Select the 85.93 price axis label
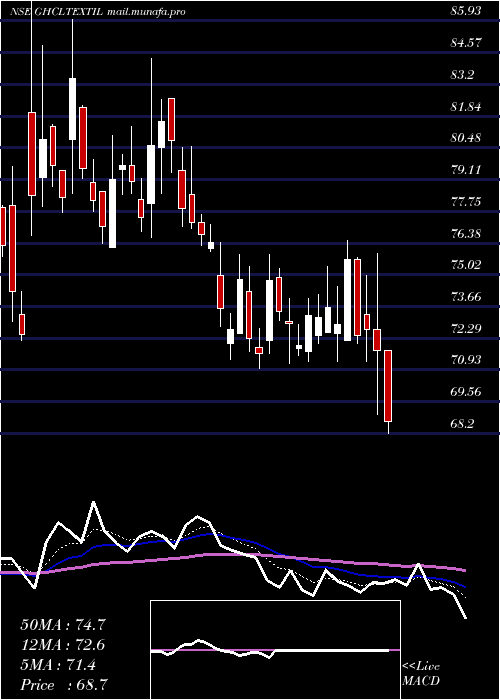 click(466, 11)
